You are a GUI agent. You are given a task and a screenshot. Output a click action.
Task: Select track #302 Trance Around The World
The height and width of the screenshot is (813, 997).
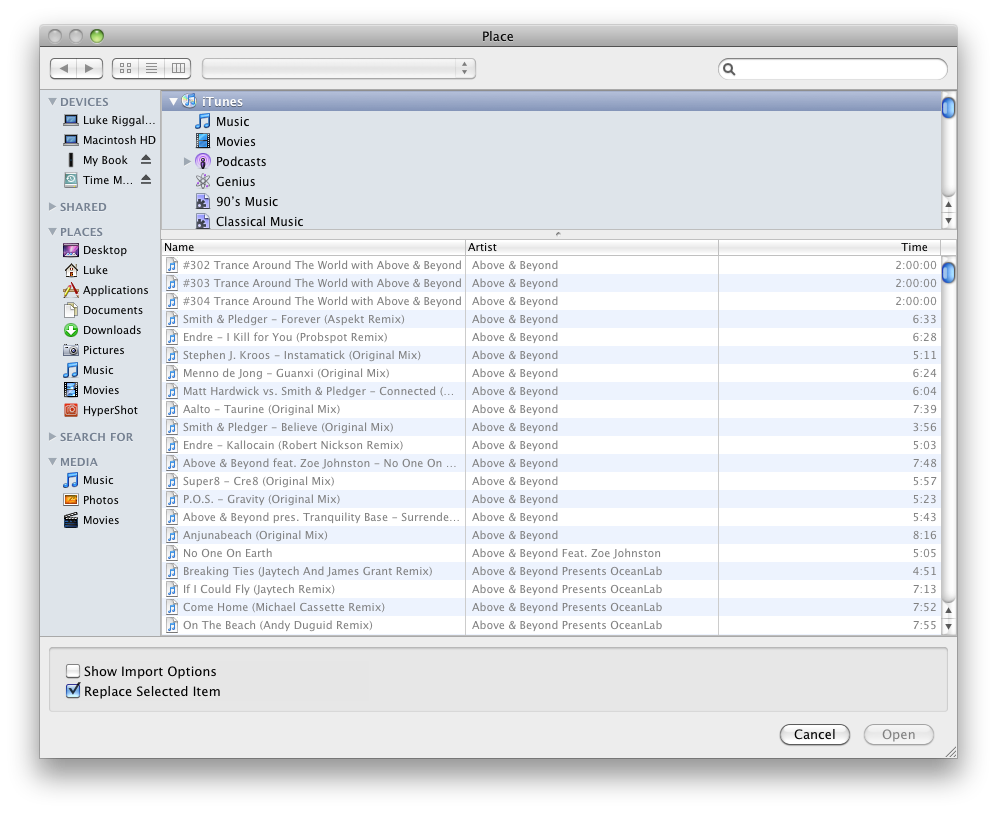(x=551, y=265)
